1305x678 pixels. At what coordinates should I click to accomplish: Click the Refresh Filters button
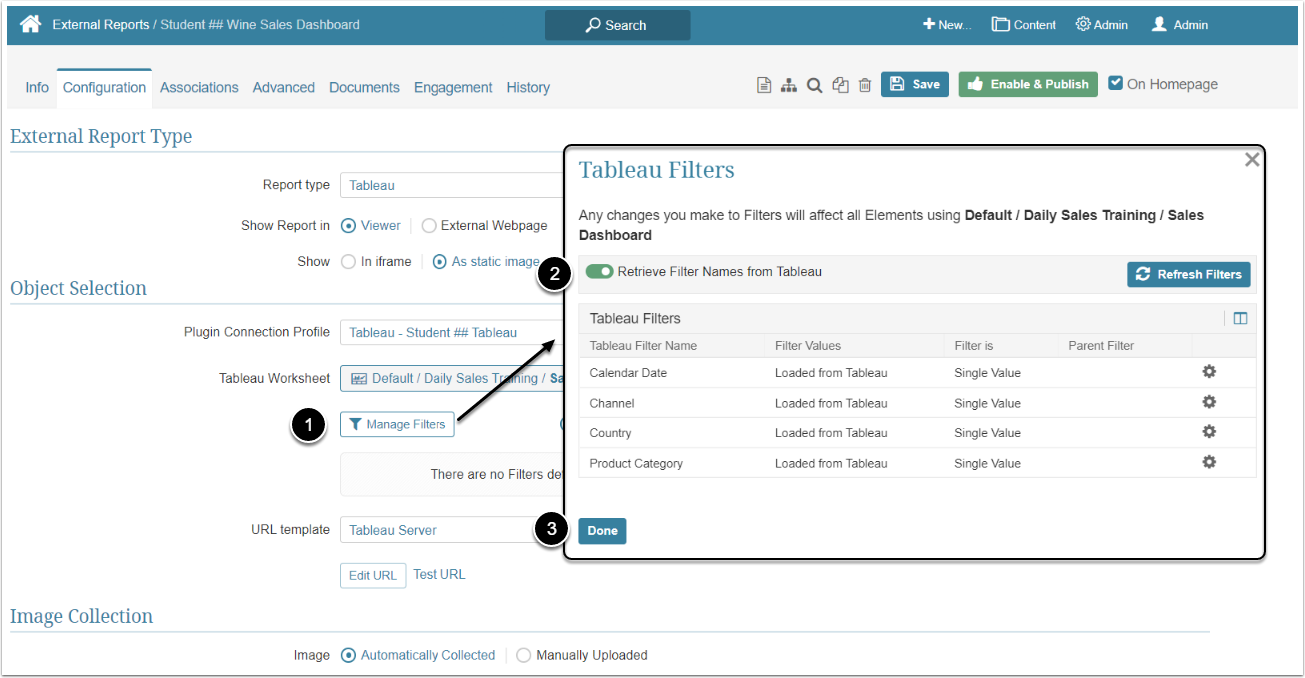click(x=1188, y=274)
